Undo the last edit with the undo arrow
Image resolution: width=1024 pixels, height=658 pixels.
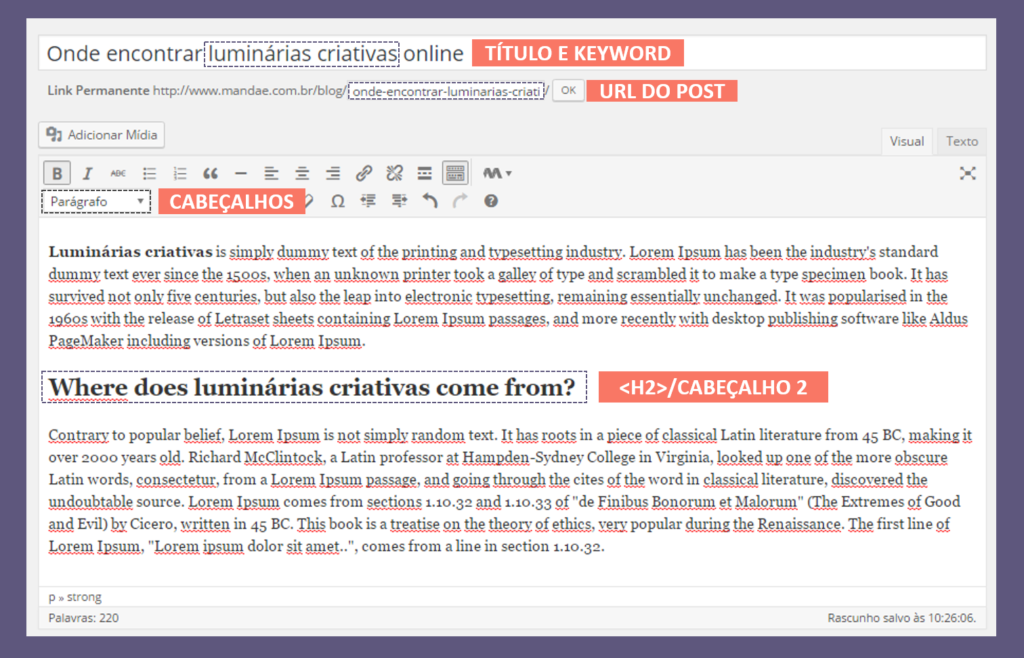click(428, 200)
